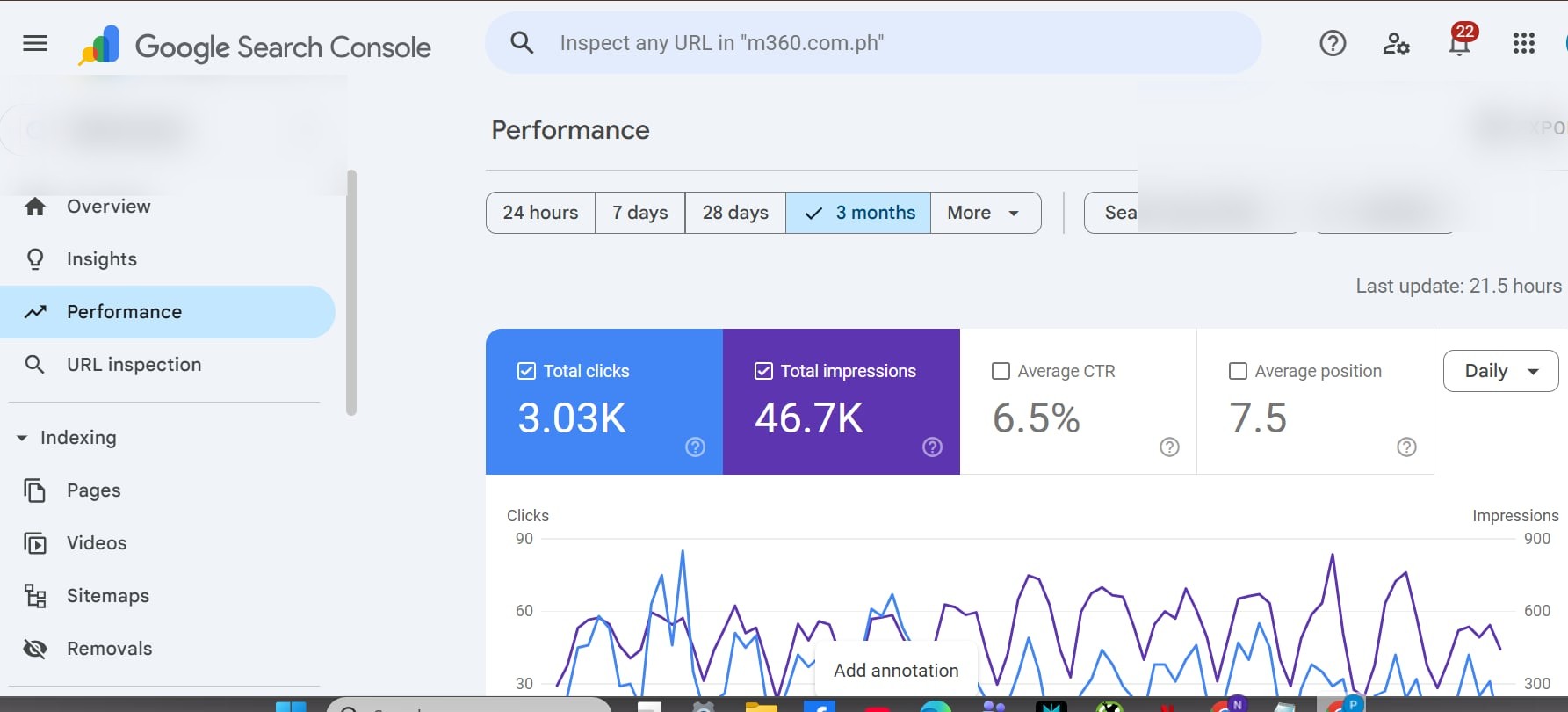Open Performance in sidebar

pos(167,312)
